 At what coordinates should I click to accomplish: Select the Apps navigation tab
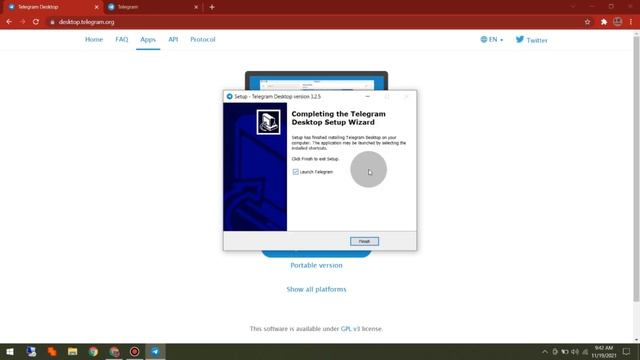coord(148,40)
